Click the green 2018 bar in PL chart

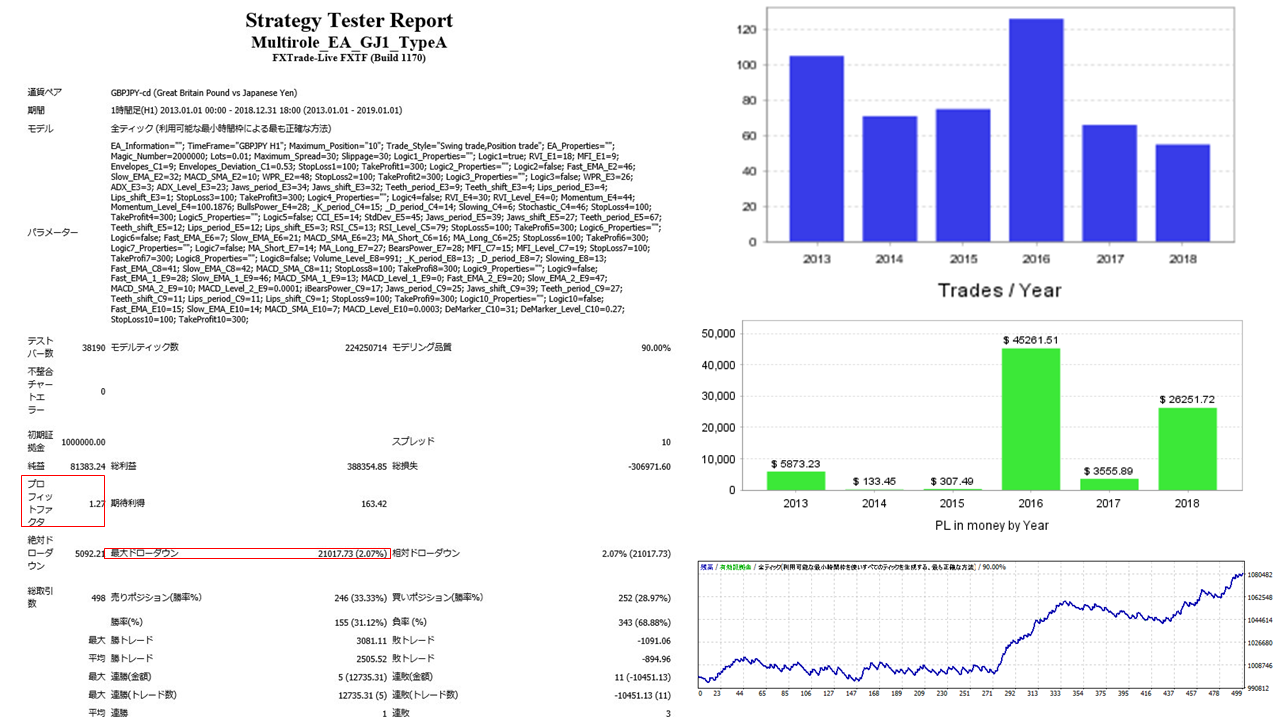1189,449
